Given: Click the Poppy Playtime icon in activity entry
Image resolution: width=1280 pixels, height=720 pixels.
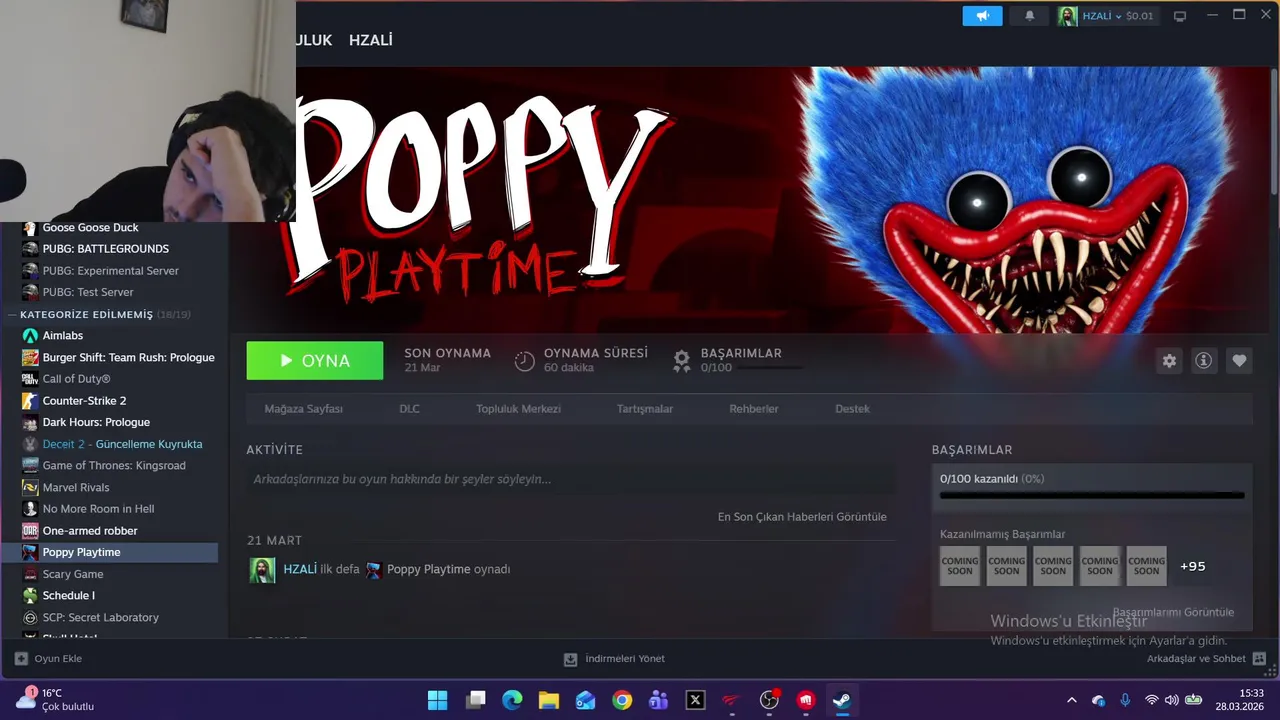Looking at the screenshot, I should tap(374, 570).
